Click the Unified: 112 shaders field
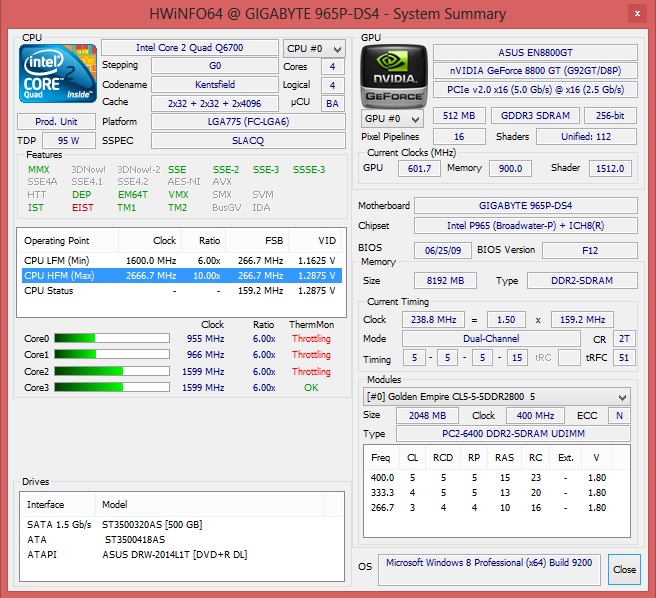This screenshot has height=598, width=656. point(586,136)
